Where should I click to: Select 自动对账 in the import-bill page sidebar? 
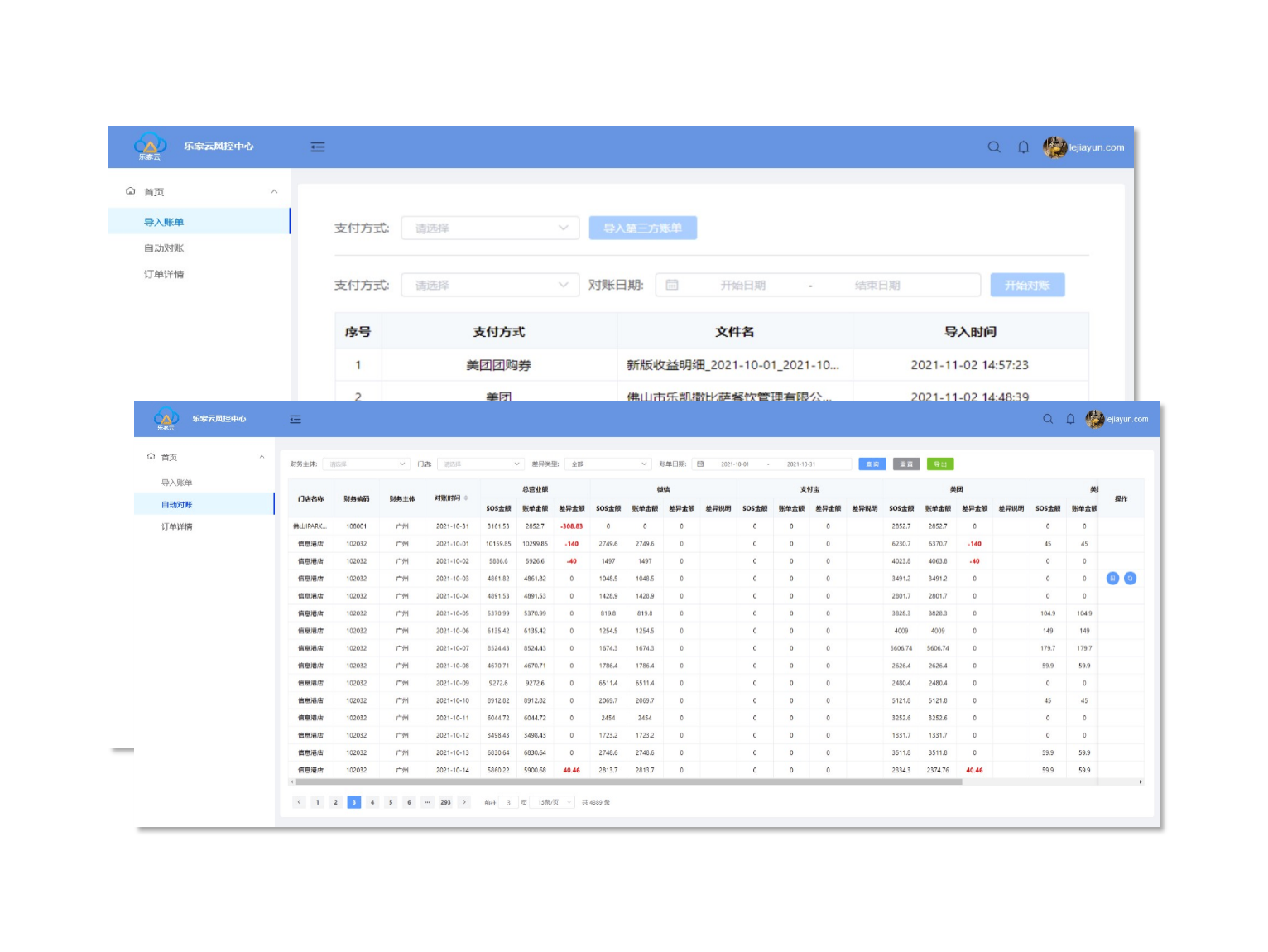click(164, 248)
